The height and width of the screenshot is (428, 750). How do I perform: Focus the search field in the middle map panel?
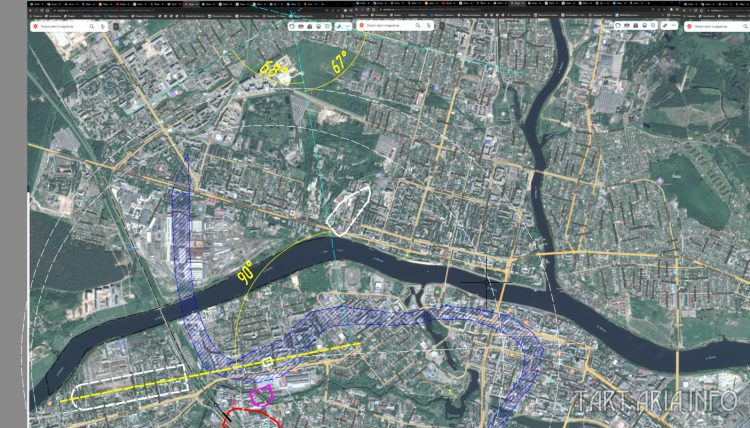(x=395, y=25)
